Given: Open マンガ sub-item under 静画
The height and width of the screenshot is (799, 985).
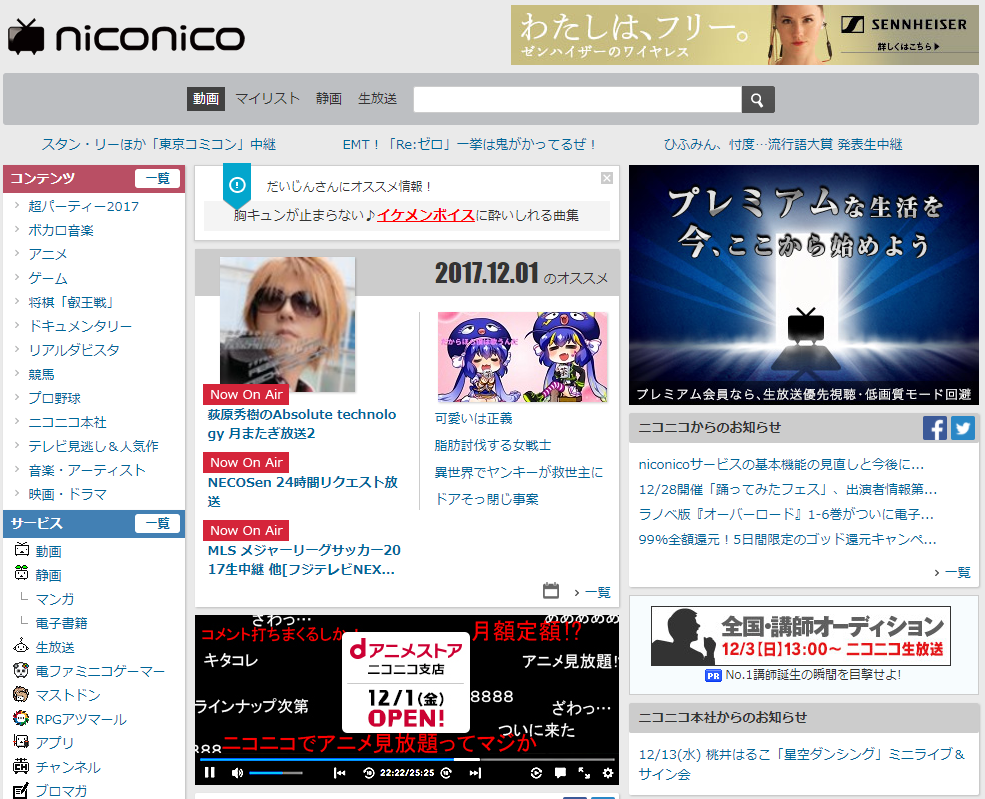Looking at the screenshot, I should point(55,599).
